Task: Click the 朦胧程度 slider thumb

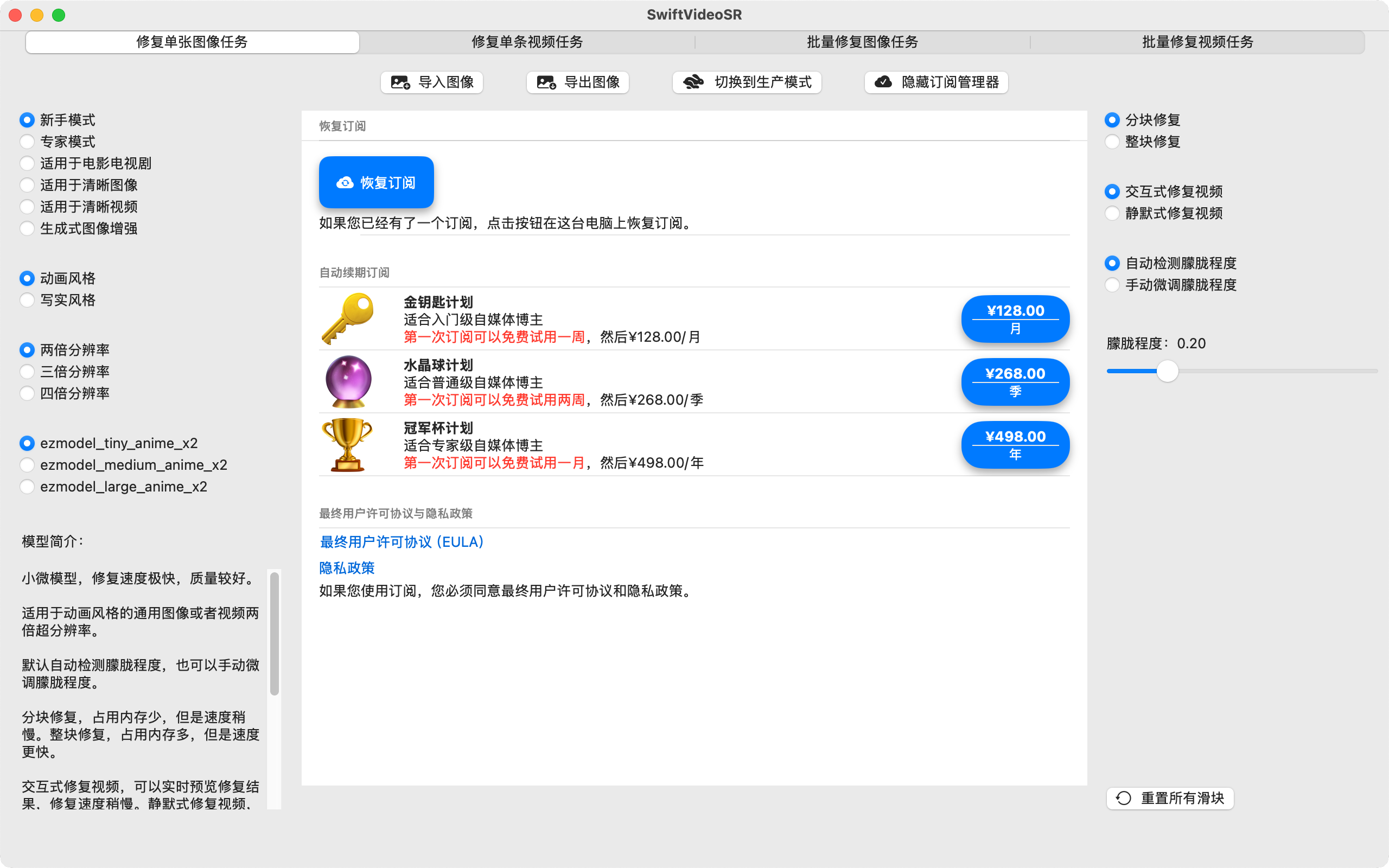Action: click(x=1168, y=371)
